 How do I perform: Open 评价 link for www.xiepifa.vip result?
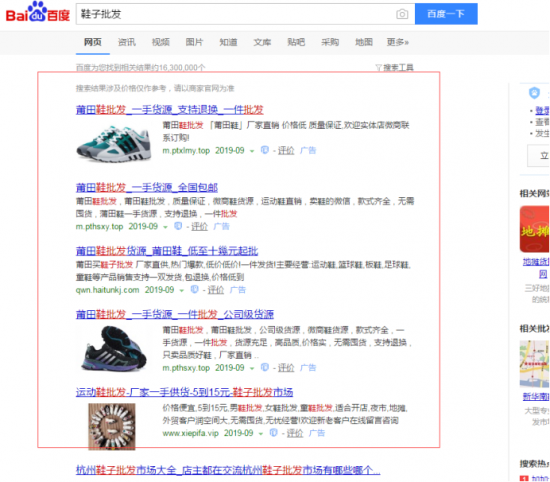295,433
